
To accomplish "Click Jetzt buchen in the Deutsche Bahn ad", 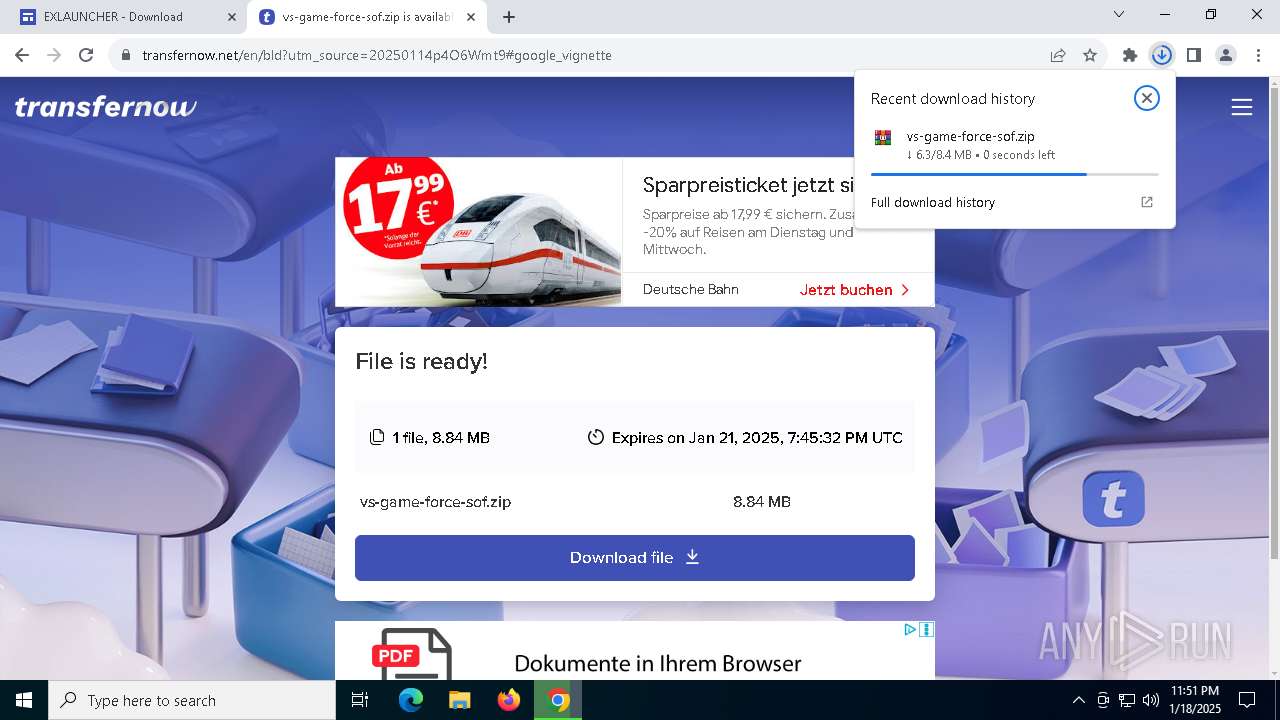I will coord(854,290).
